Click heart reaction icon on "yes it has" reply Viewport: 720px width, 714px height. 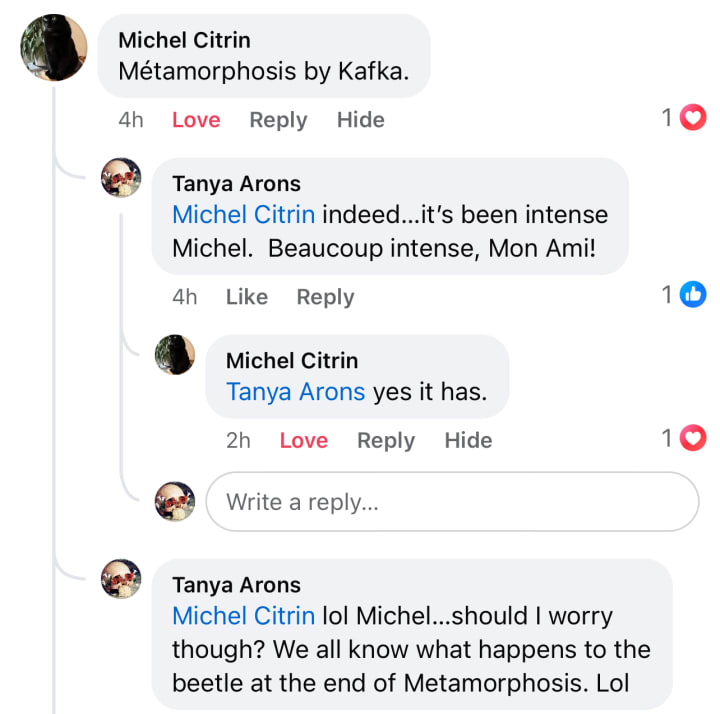click(692, 438)
